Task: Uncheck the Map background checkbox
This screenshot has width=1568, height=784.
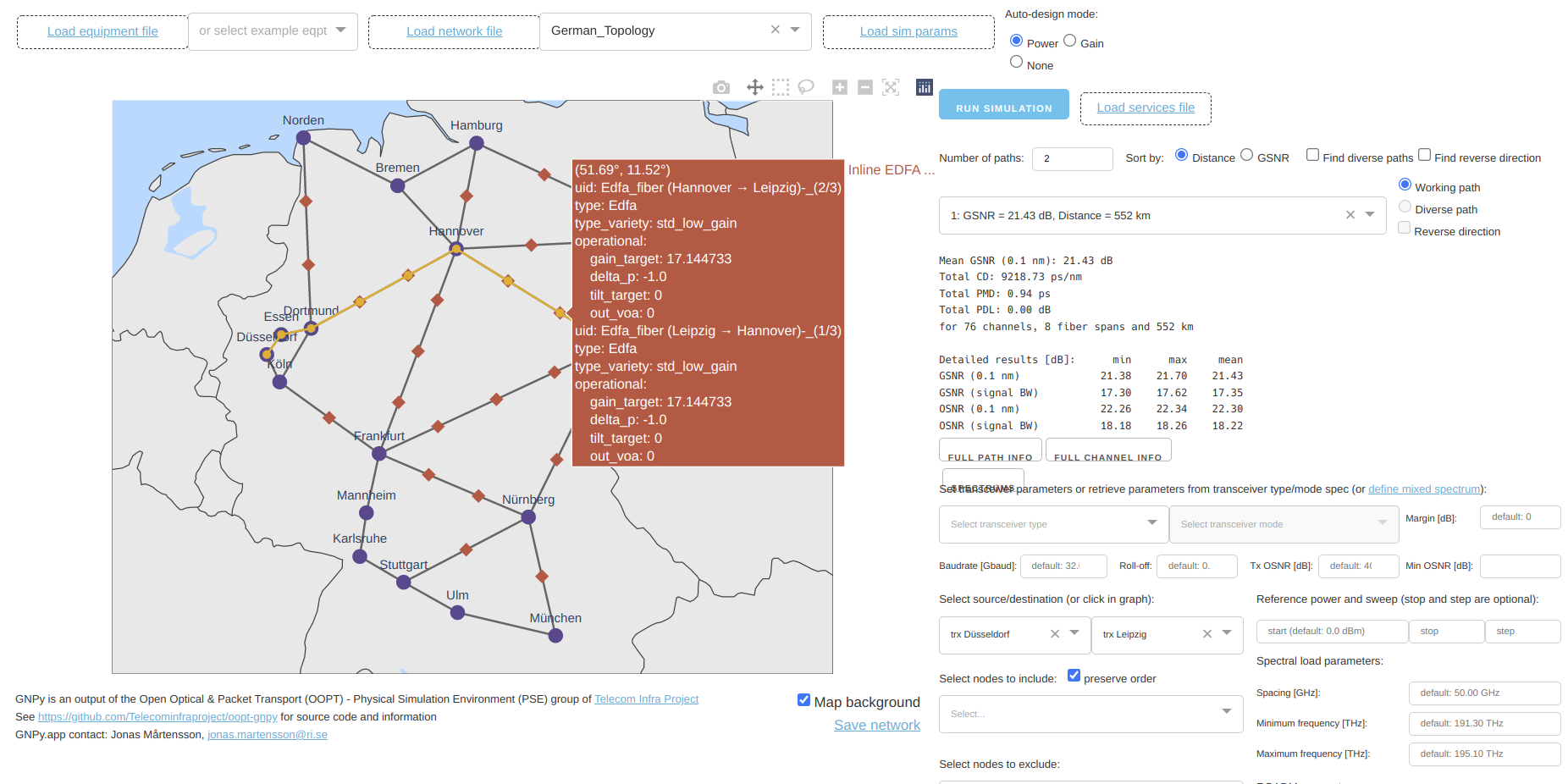Action: pyautogui.click(x=804, y=700)
